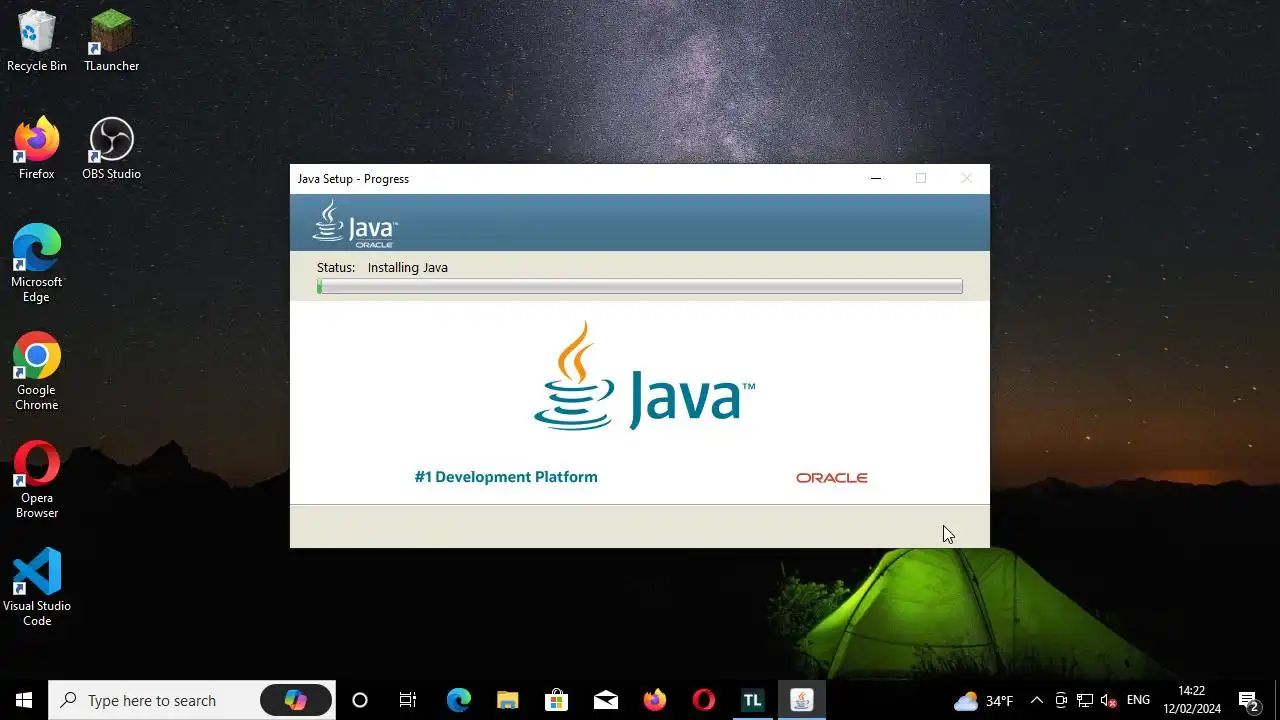Open Microsoft Store from the taskbar
The width and height of the screenshot is (1280, 720).
pos(557,700)
